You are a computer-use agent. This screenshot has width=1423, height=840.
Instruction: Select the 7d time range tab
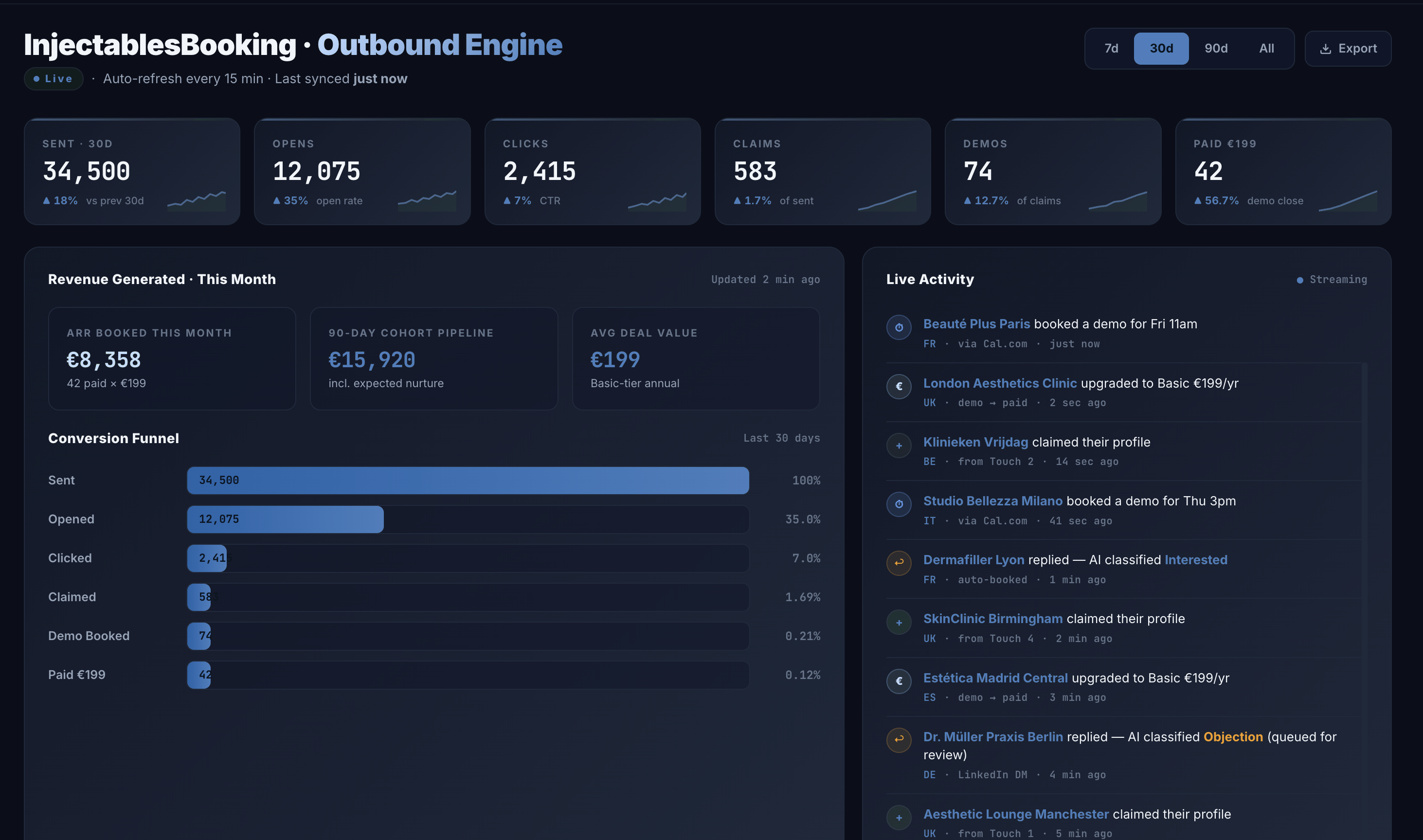[1111, 49]
